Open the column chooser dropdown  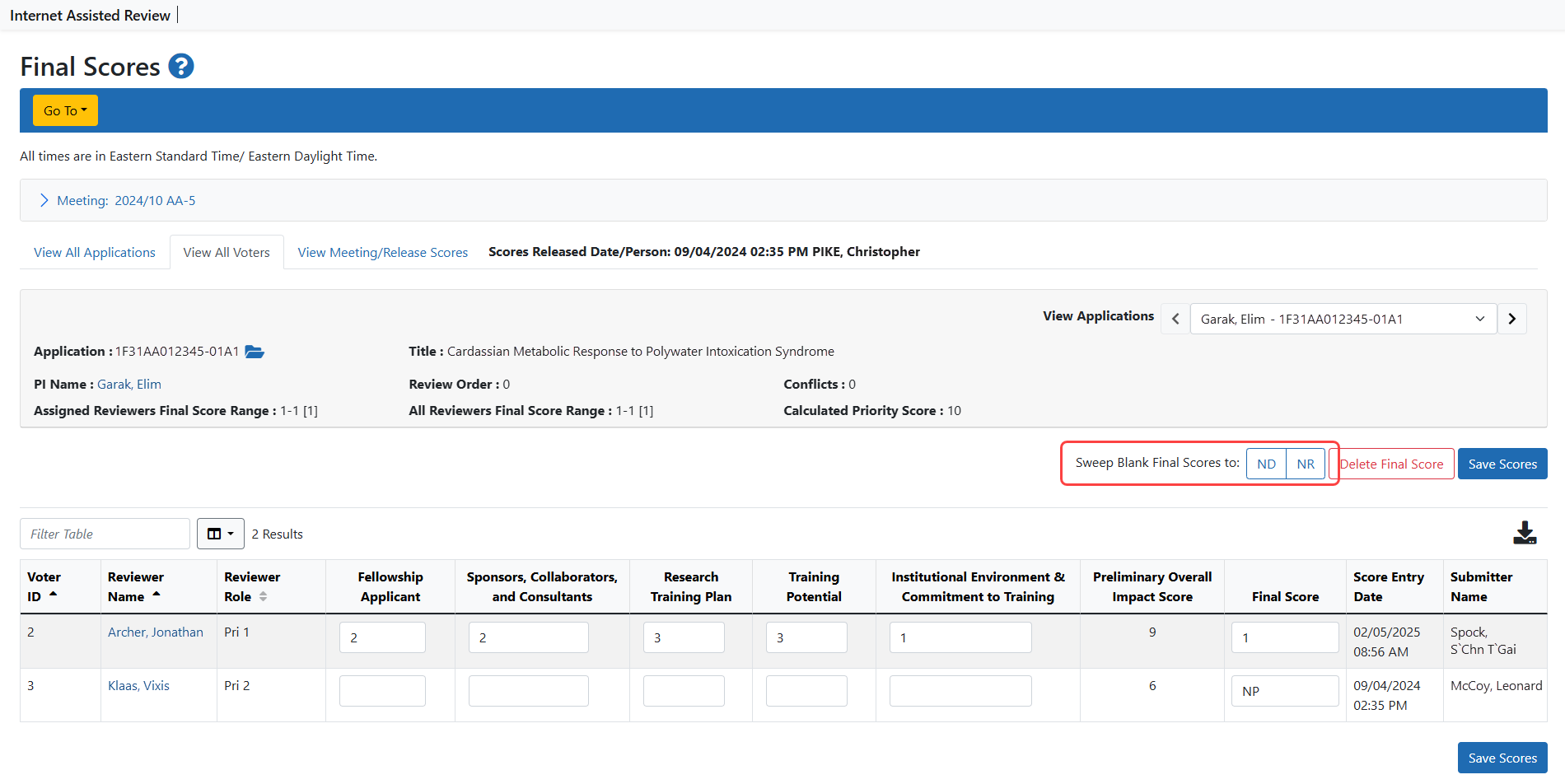pyautogui.click(x=221, y=534)
